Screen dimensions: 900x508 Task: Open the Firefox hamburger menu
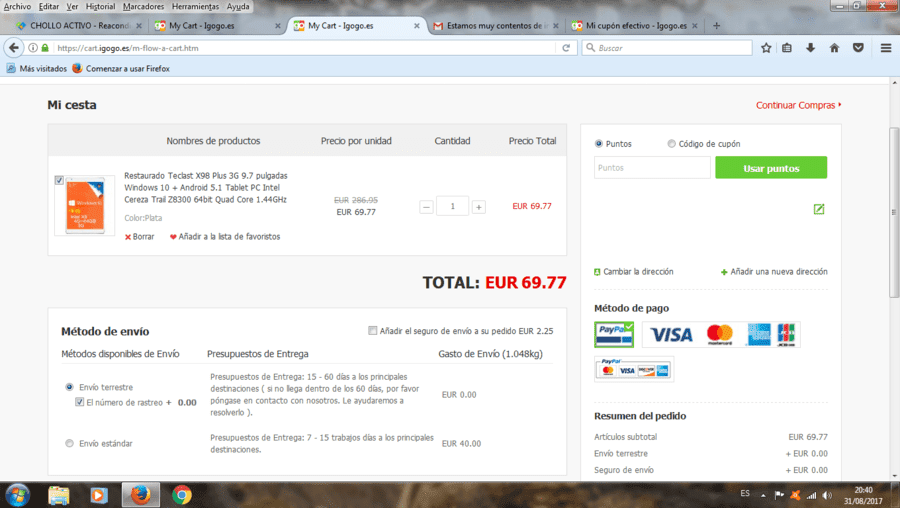(x=886, y=48)
